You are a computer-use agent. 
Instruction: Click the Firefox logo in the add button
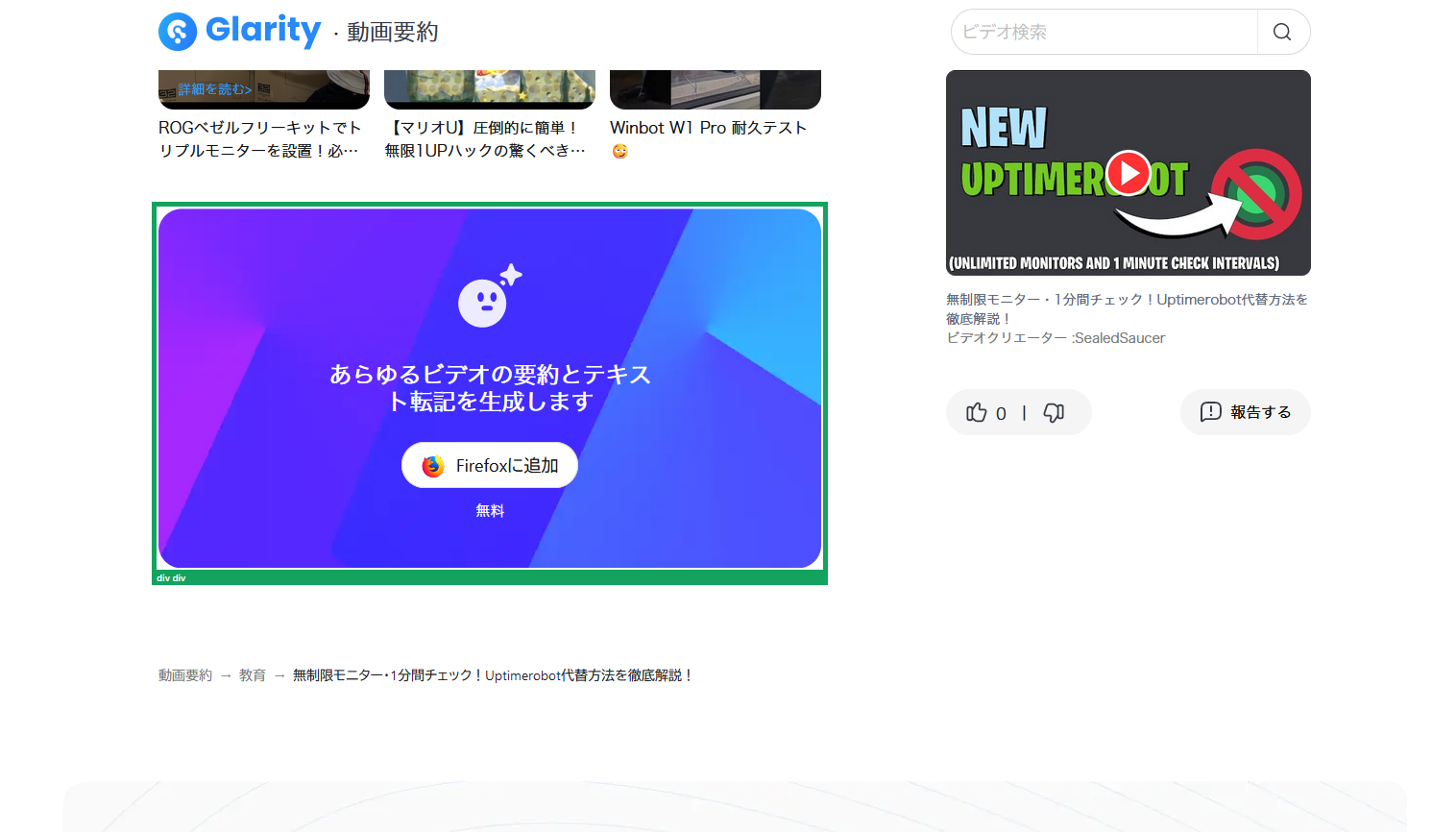(433, 466)
